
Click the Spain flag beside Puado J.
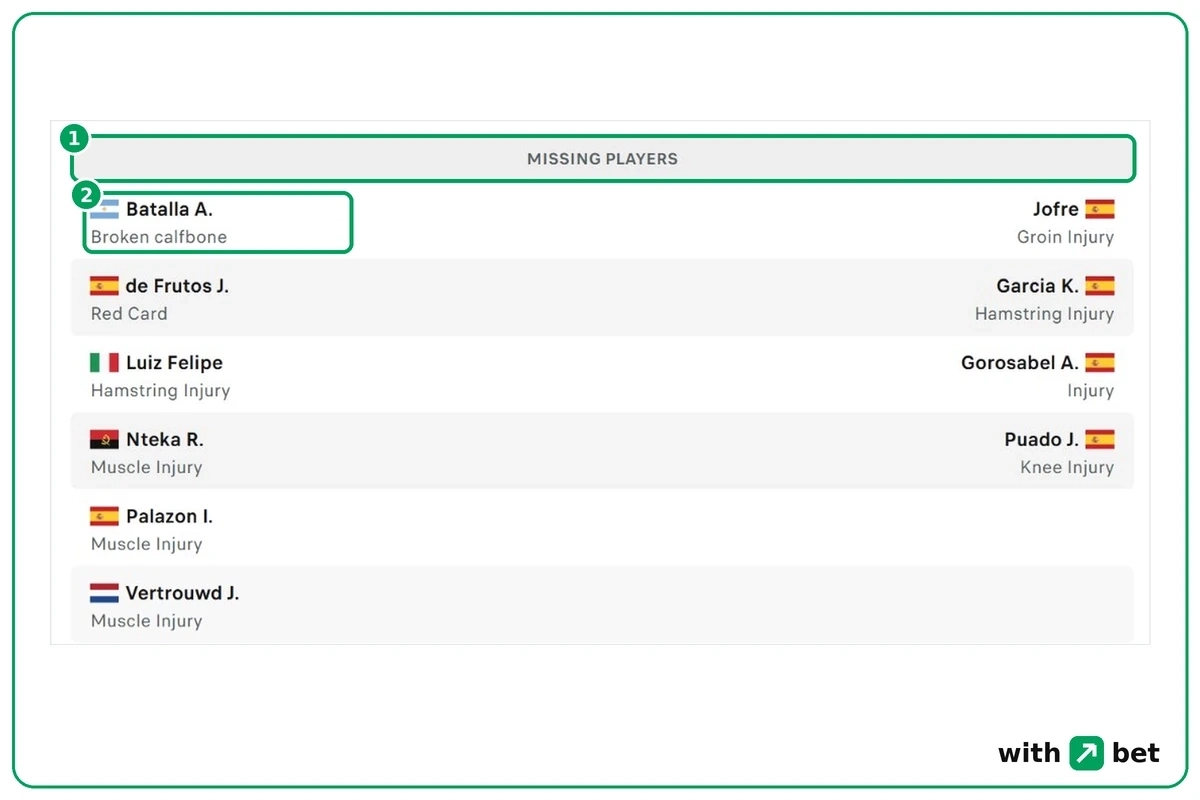click(1100, 440)
